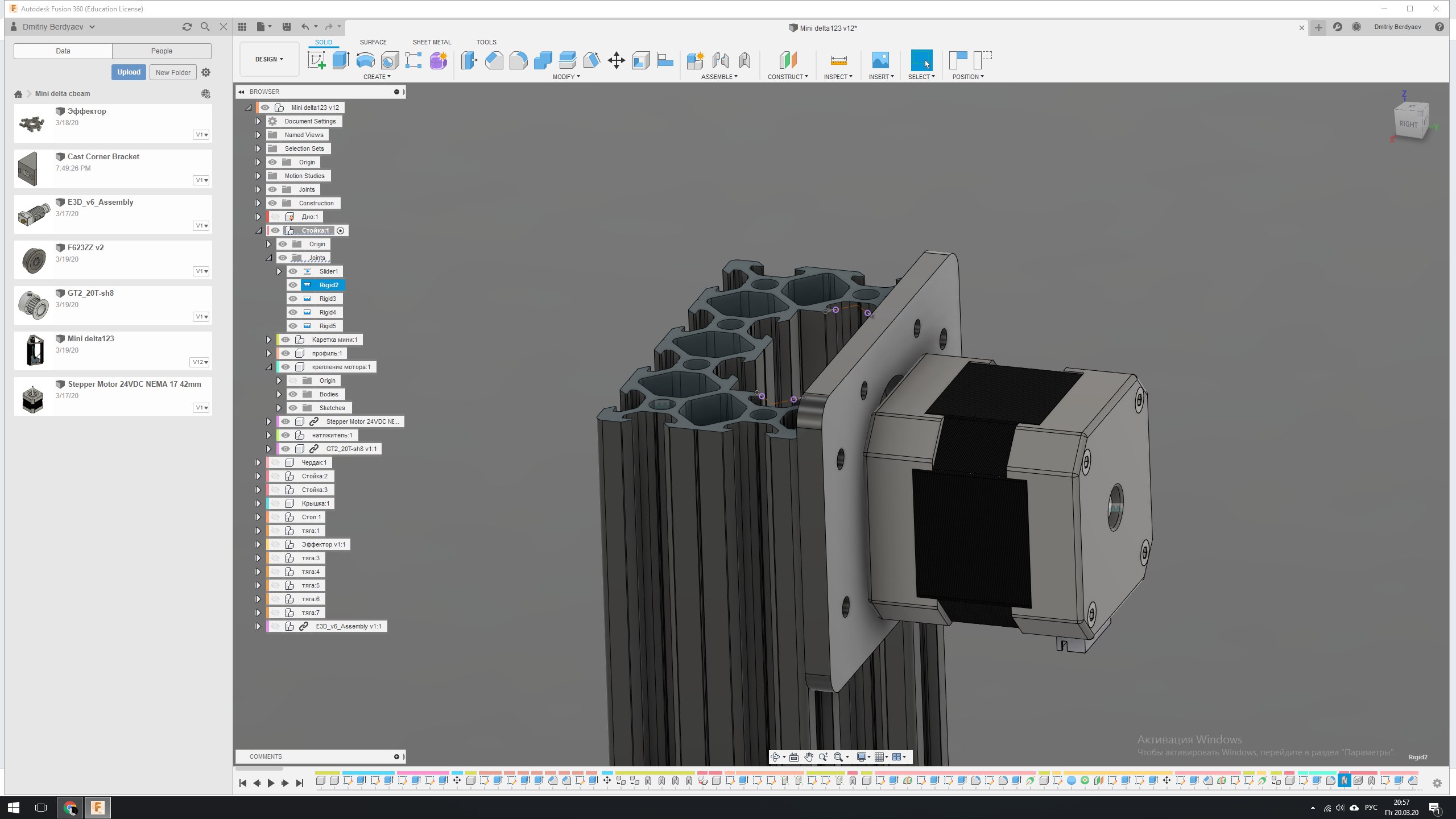Click the New Component icon
The image size is (1456, 819).
point(695,60)
